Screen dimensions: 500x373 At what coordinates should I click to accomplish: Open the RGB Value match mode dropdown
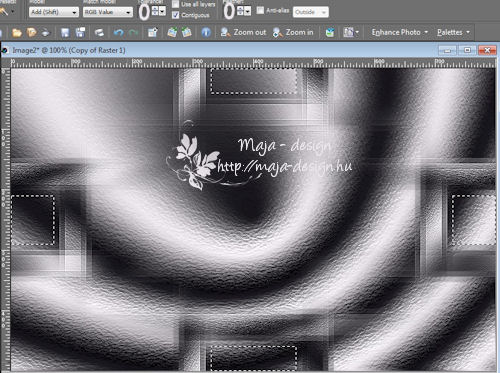[108, 12]
